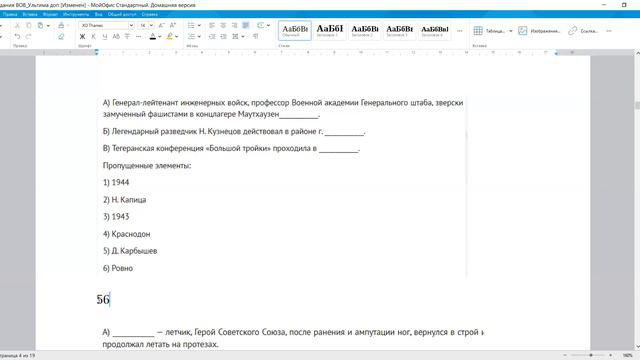Click the bulleted list icon
The height and width of the screenshot is (360, 640).
191,25
